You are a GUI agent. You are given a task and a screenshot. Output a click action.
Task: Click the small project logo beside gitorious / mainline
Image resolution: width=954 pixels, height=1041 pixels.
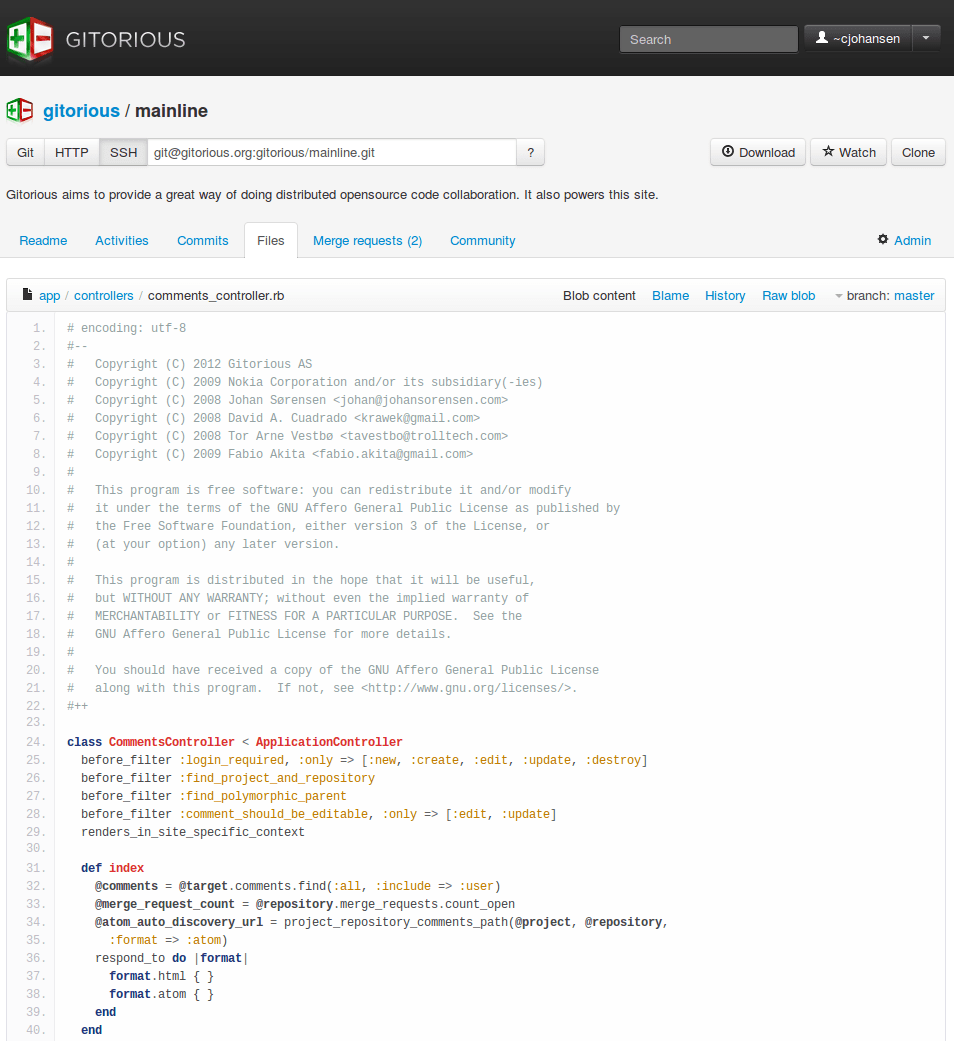coord(19,110)
